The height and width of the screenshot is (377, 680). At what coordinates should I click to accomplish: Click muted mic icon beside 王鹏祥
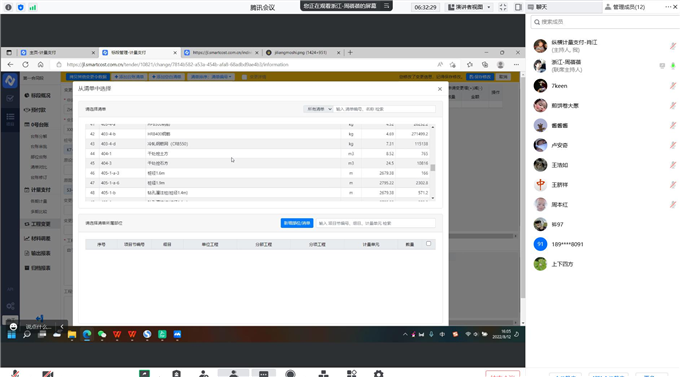pyautogui.click(x=673, y=185)
